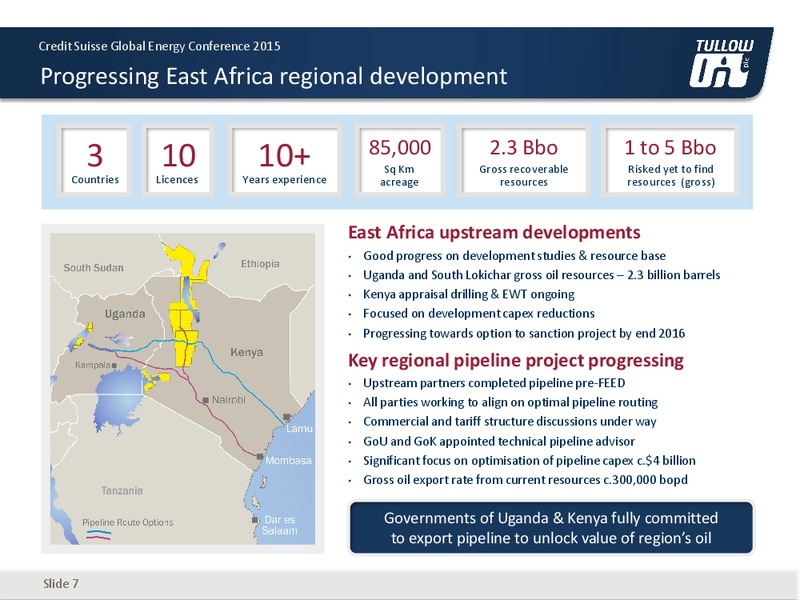800x600 pixels.
Task: Click the '85,000 Sq Km acreage' box
Action: (x=399, y=161)
